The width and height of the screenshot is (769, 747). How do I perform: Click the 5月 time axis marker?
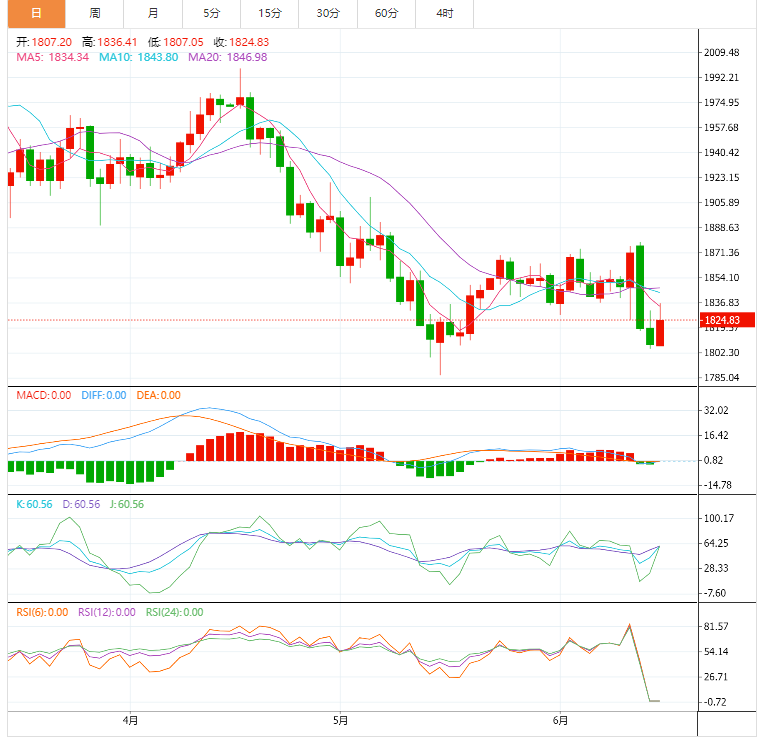coord(340,721)
